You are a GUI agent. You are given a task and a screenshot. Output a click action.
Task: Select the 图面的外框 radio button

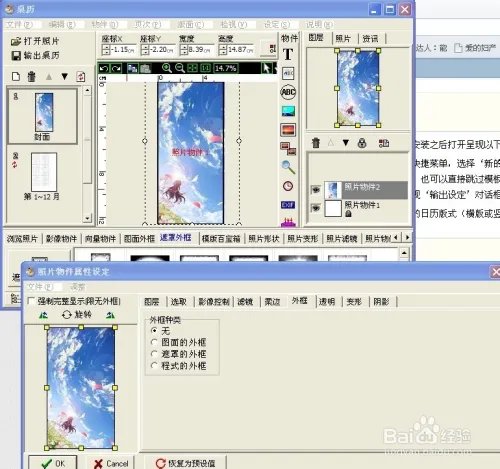tap(154, 342)
